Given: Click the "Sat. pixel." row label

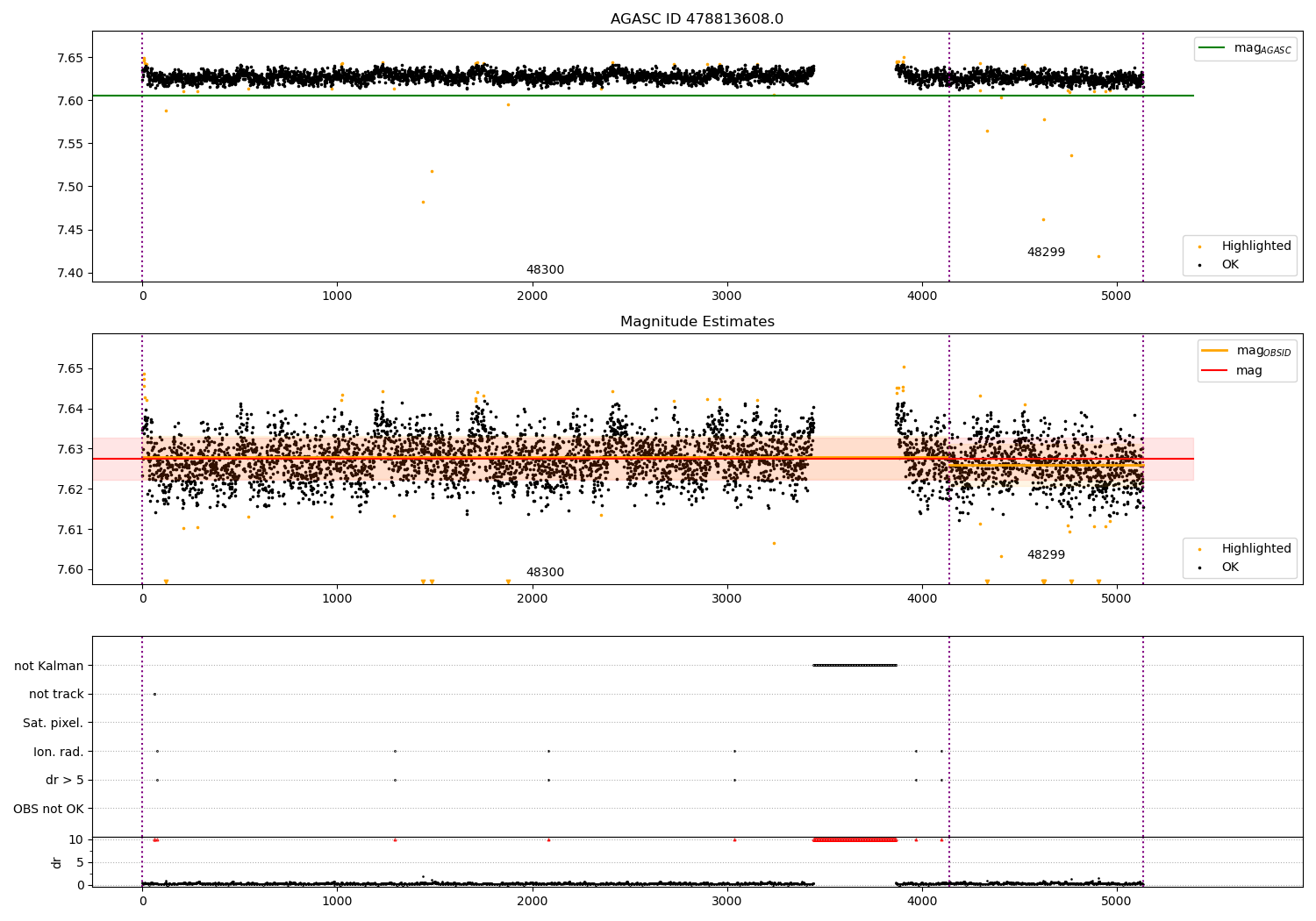Looking at the screenshot, I should pos(54,724).
